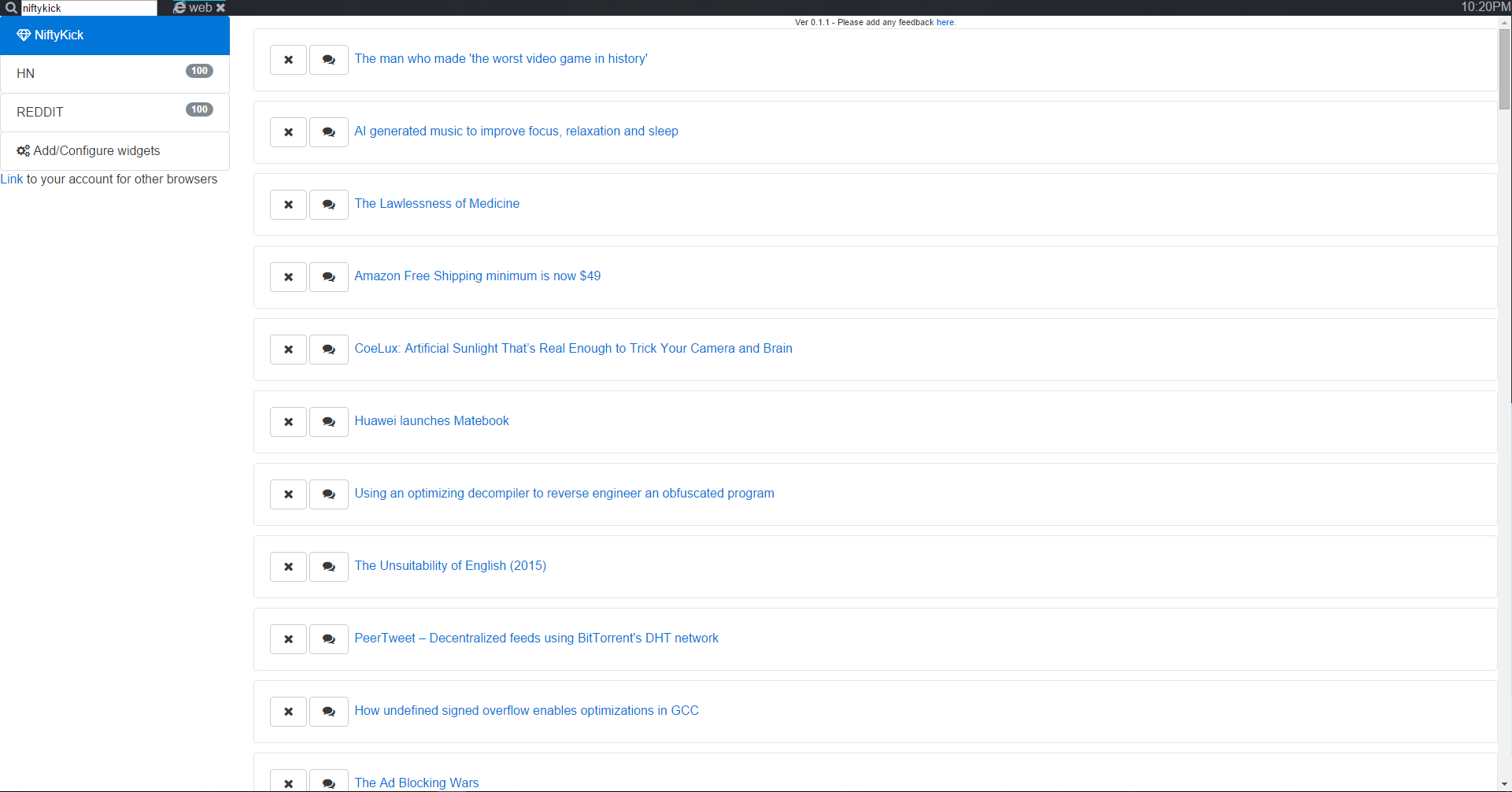Viewport: 1512px width, 792px height.
Task: Open comments for 'How undefined signed overflow'
Action: coord(329,712)
